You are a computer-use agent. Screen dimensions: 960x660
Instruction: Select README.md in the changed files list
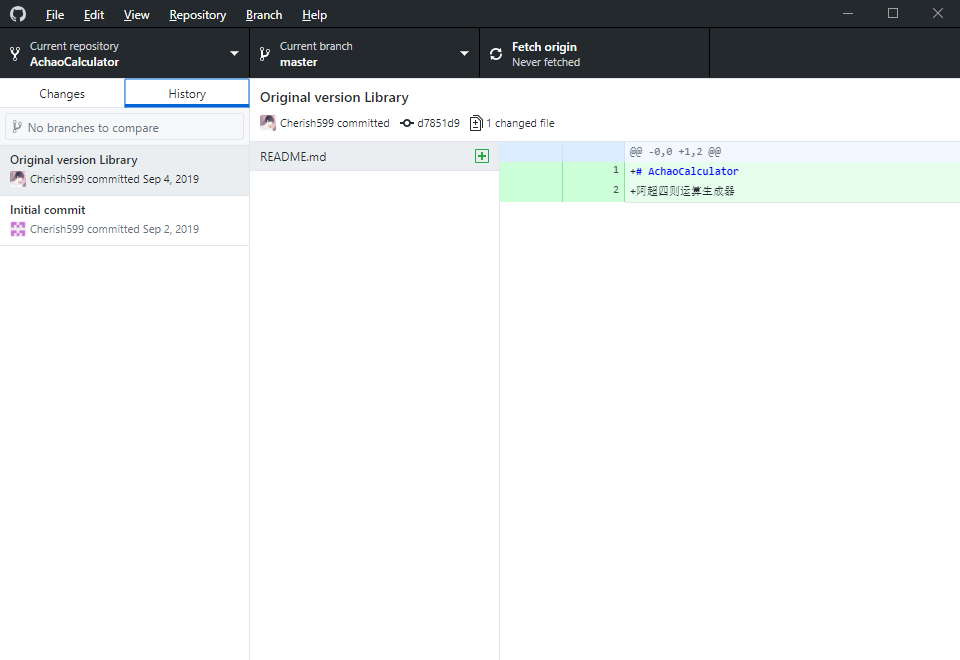click(x=374, y=156)
